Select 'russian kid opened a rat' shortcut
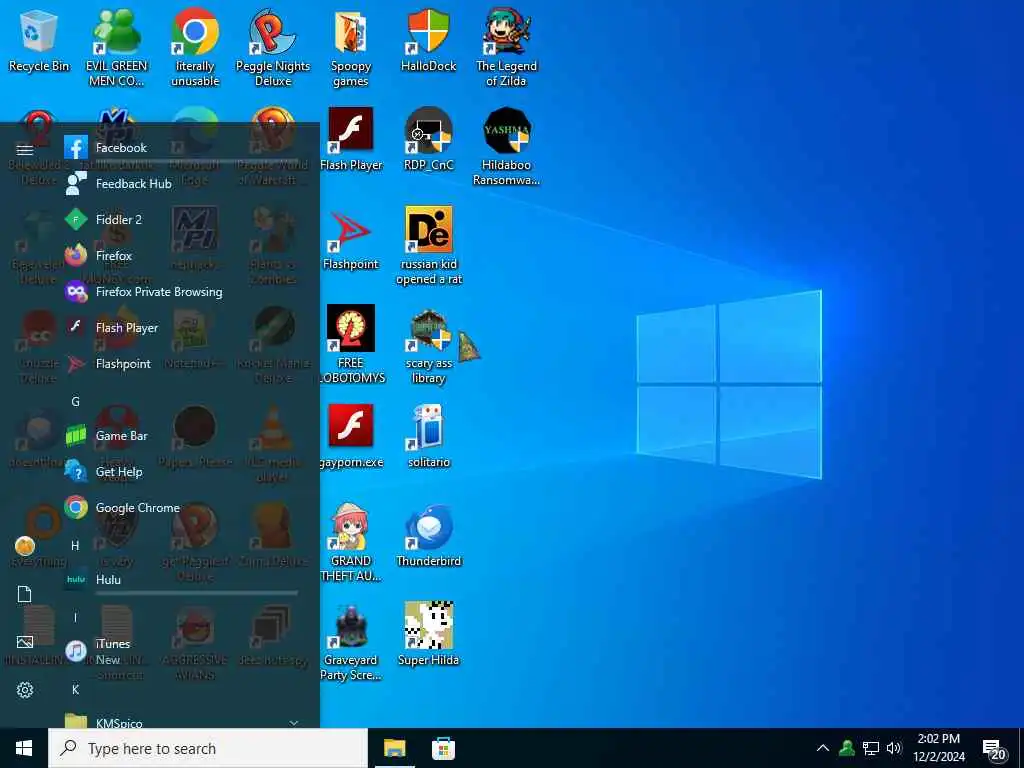 coord(428,246)
